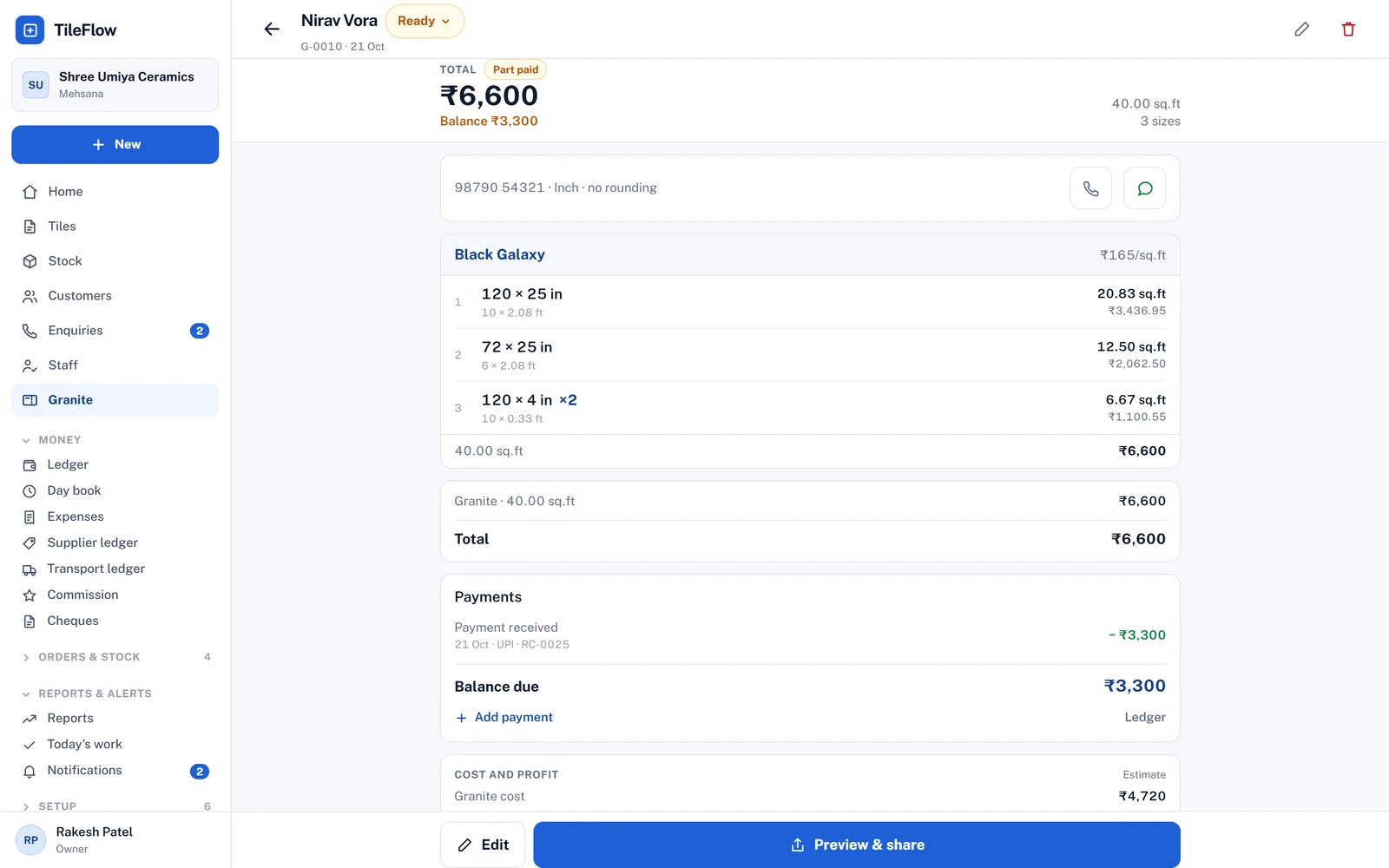Click the Payment received entry
This screenshot has height=868, width=1389.
[x=810, y=635]
